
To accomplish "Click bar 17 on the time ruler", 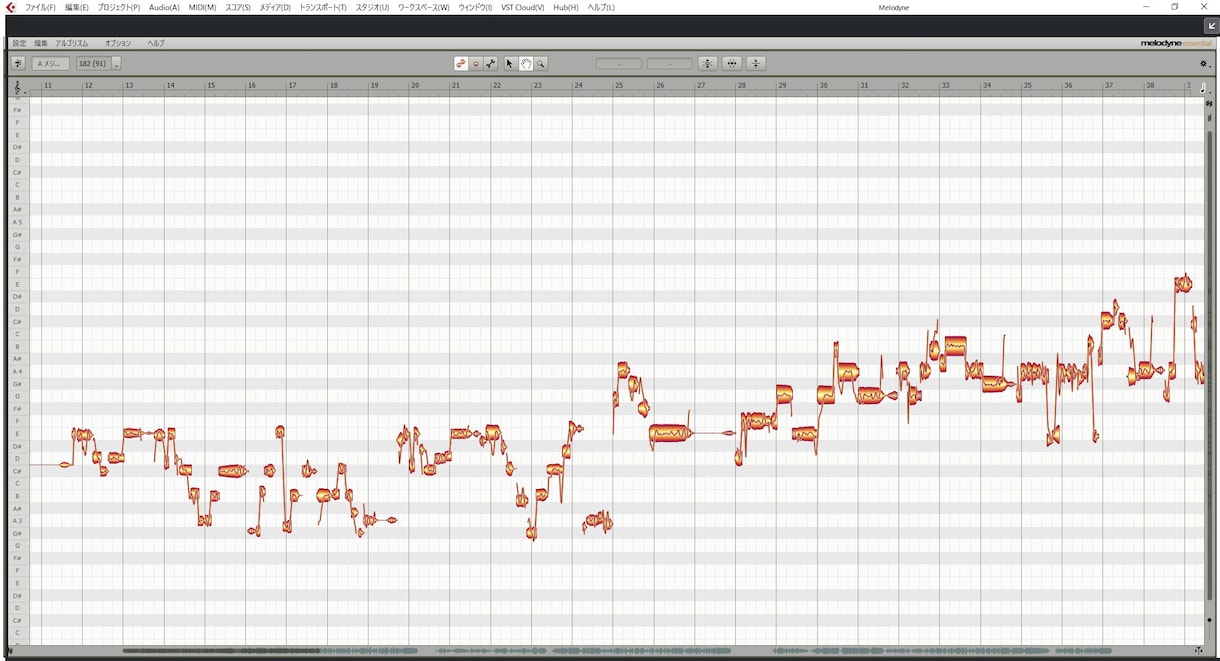I will pos(292,86).
